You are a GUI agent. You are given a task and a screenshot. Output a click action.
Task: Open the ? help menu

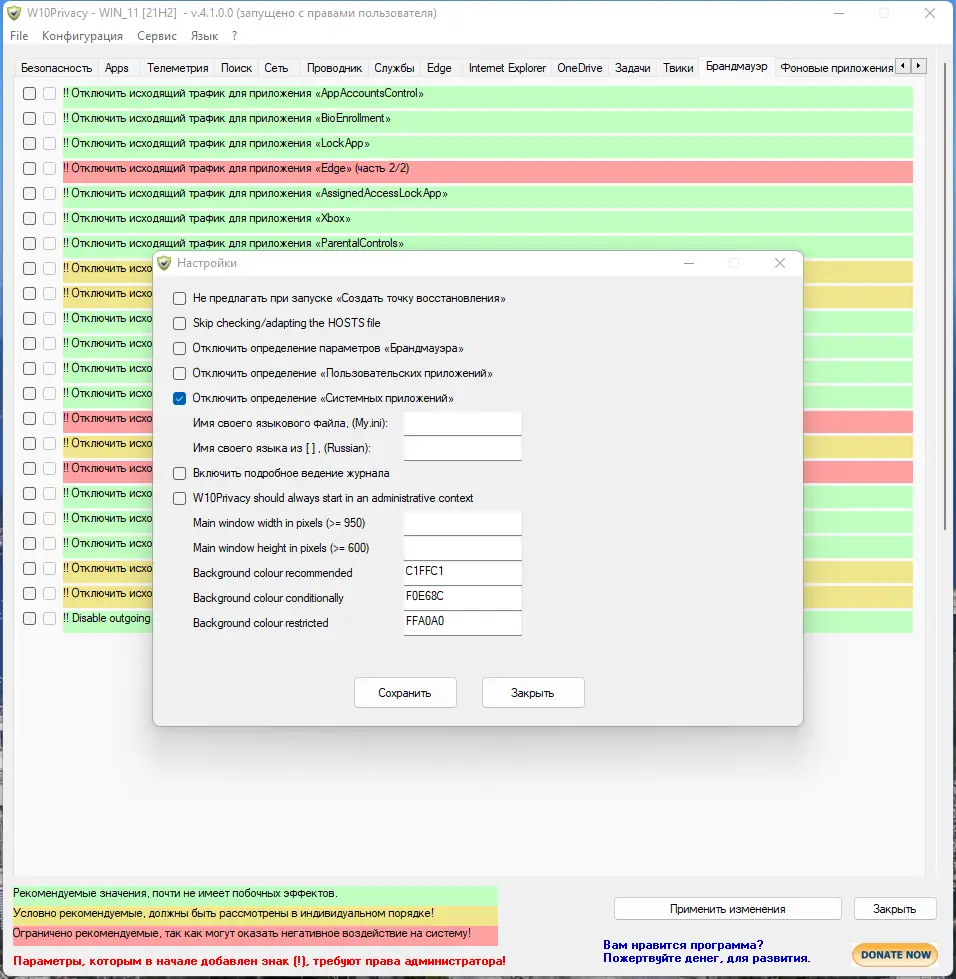click(234, 36)
